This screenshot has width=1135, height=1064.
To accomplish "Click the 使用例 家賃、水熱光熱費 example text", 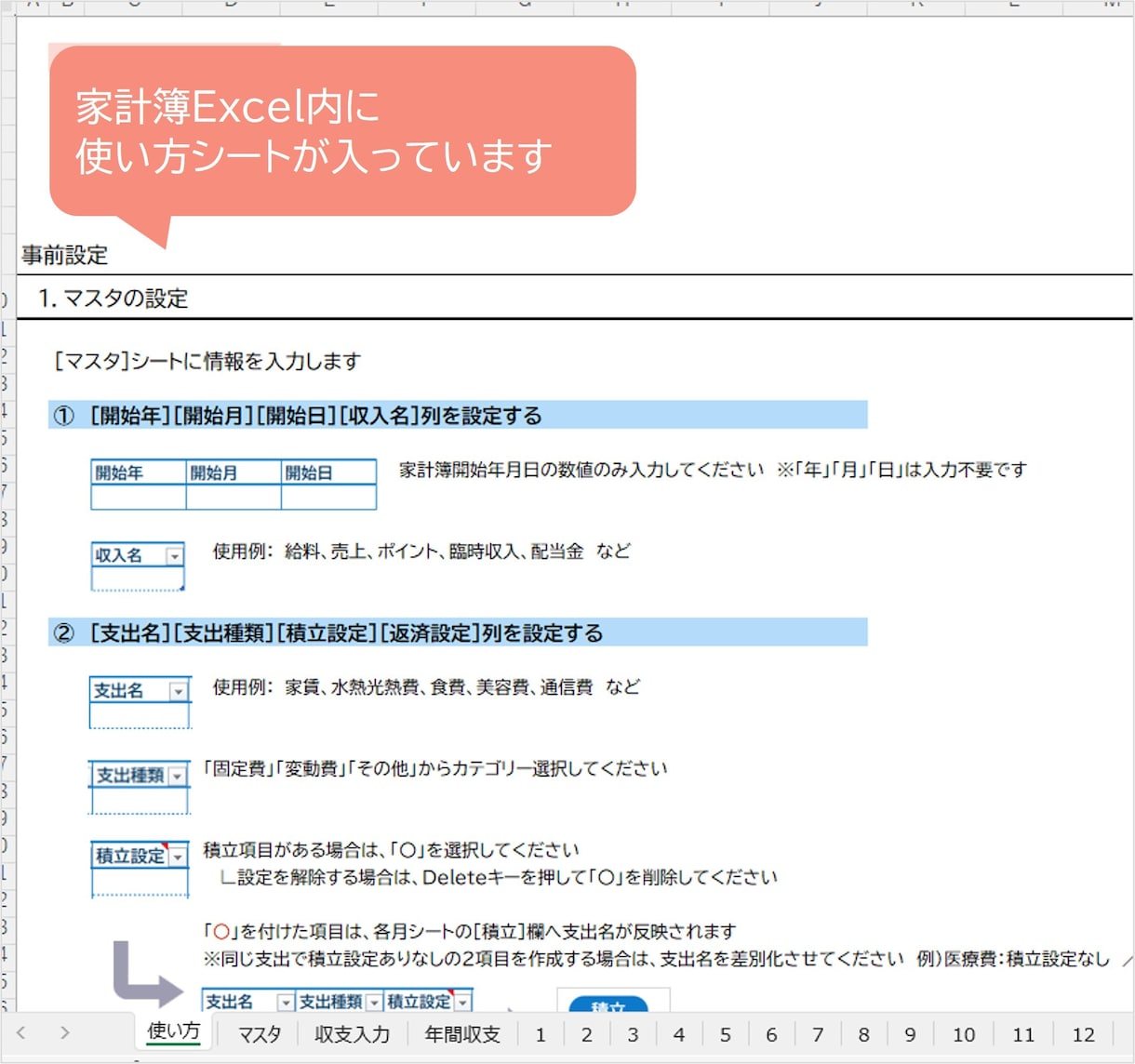I will click(x=426, y=686).
